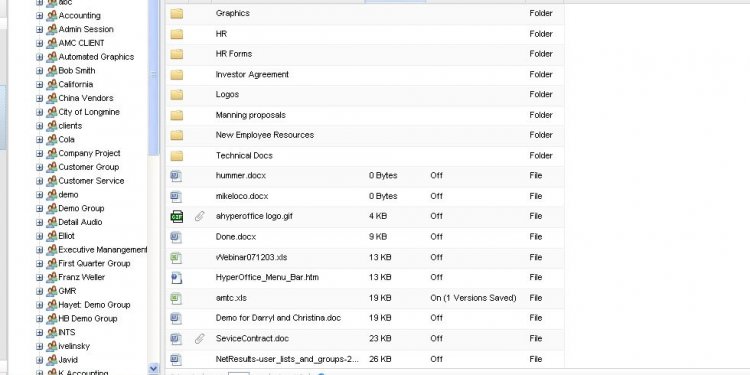The width and height of the screenshot is (750, 375).
Task: Click the Excel icon beside amtc.xls
Action: [176, 298]
